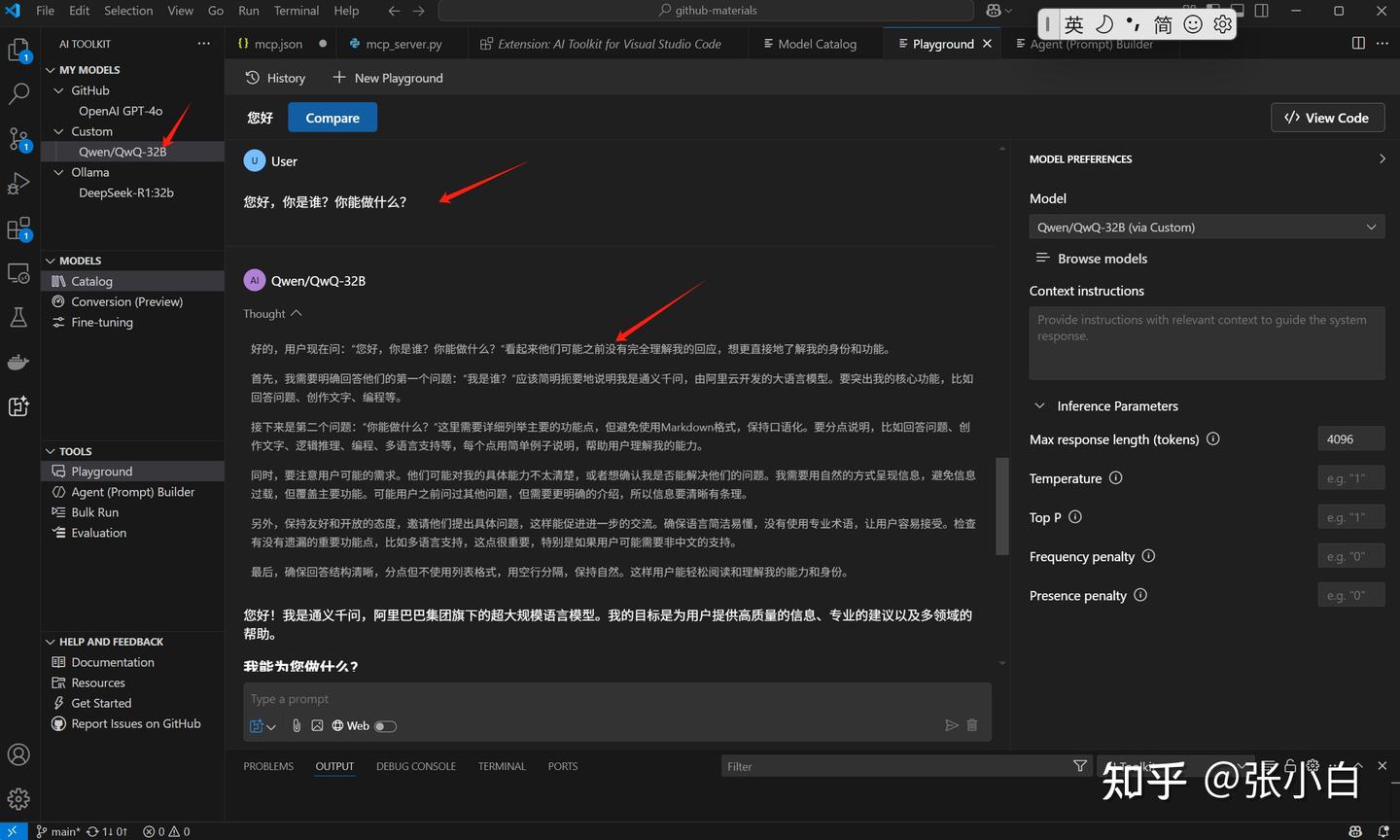Open the Copilot icon in the title bar
This screenshot has height=840, width=1400.
click(994, 11)
